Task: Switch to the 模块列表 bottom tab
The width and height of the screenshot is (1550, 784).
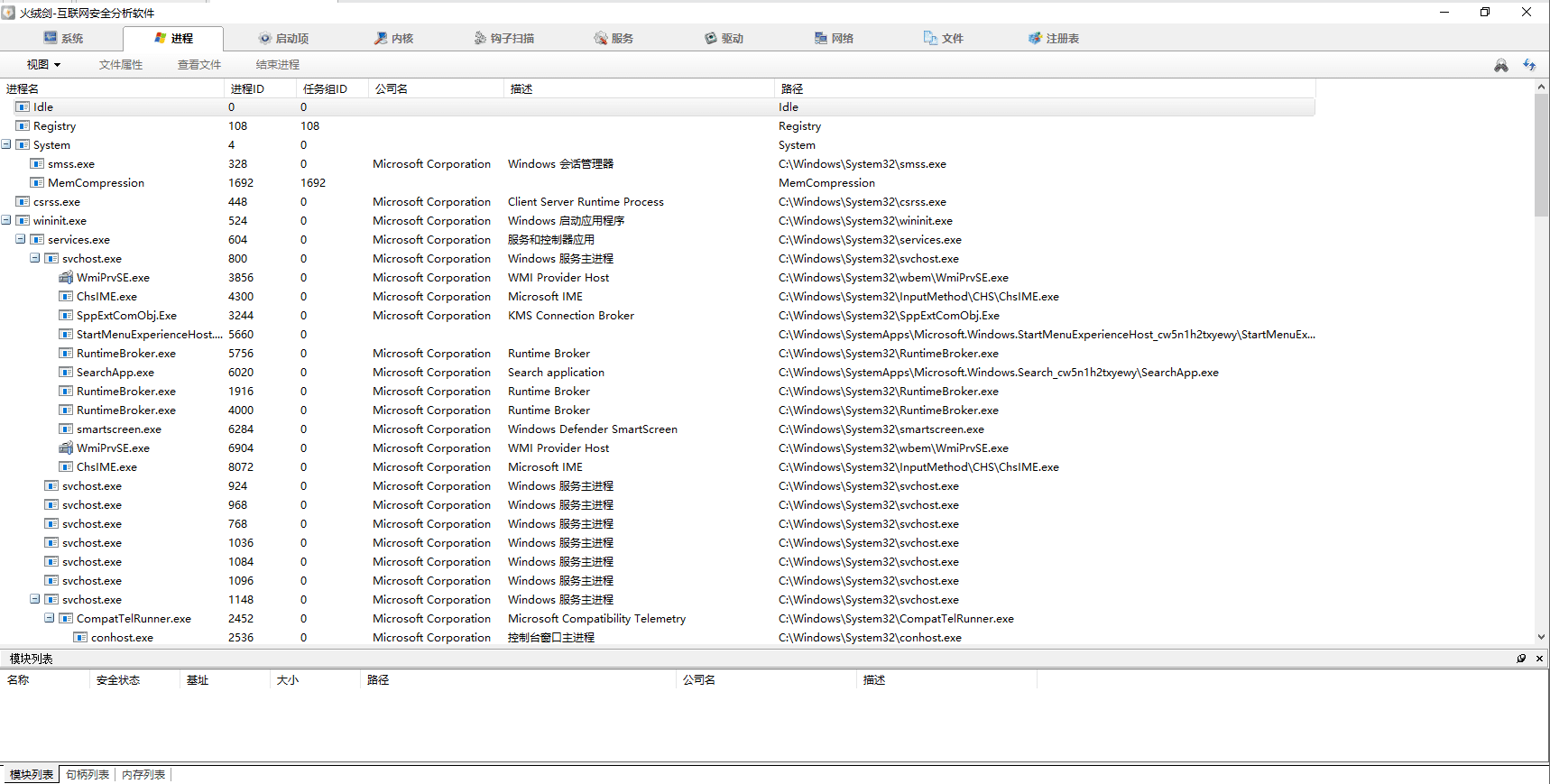Action: pos(32,774)
